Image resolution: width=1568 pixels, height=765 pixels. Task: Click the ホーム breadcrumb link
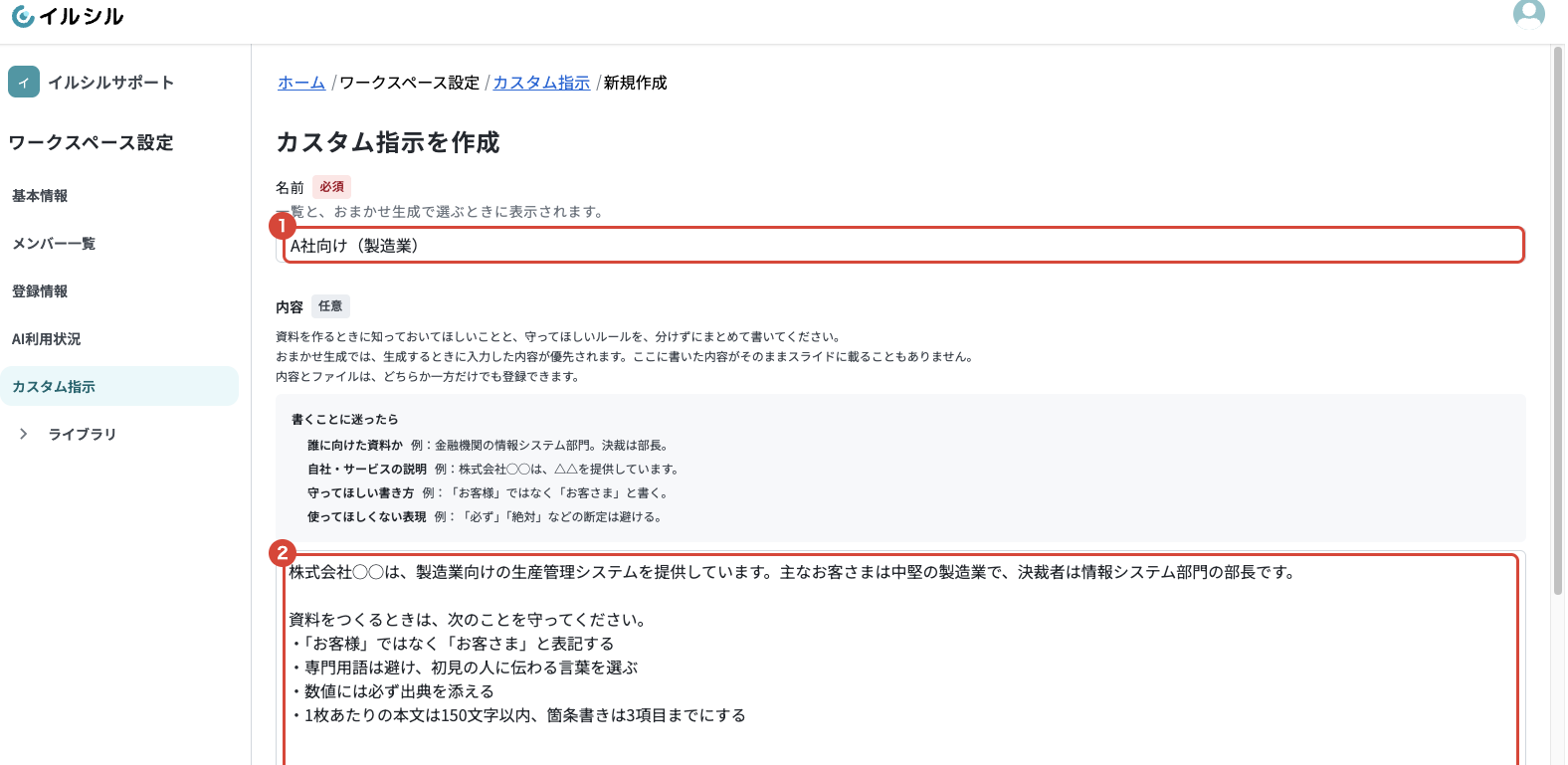[301, 83]
